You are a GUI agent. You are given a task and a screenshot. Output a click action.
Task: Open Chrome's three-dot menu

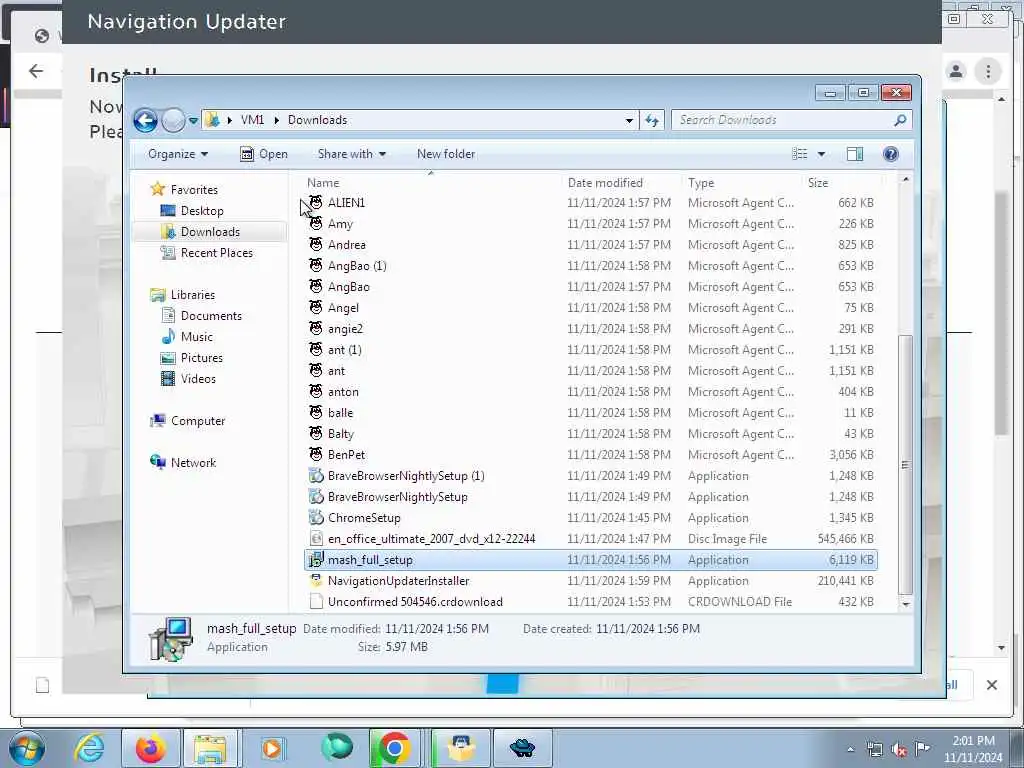pos(988,71)
